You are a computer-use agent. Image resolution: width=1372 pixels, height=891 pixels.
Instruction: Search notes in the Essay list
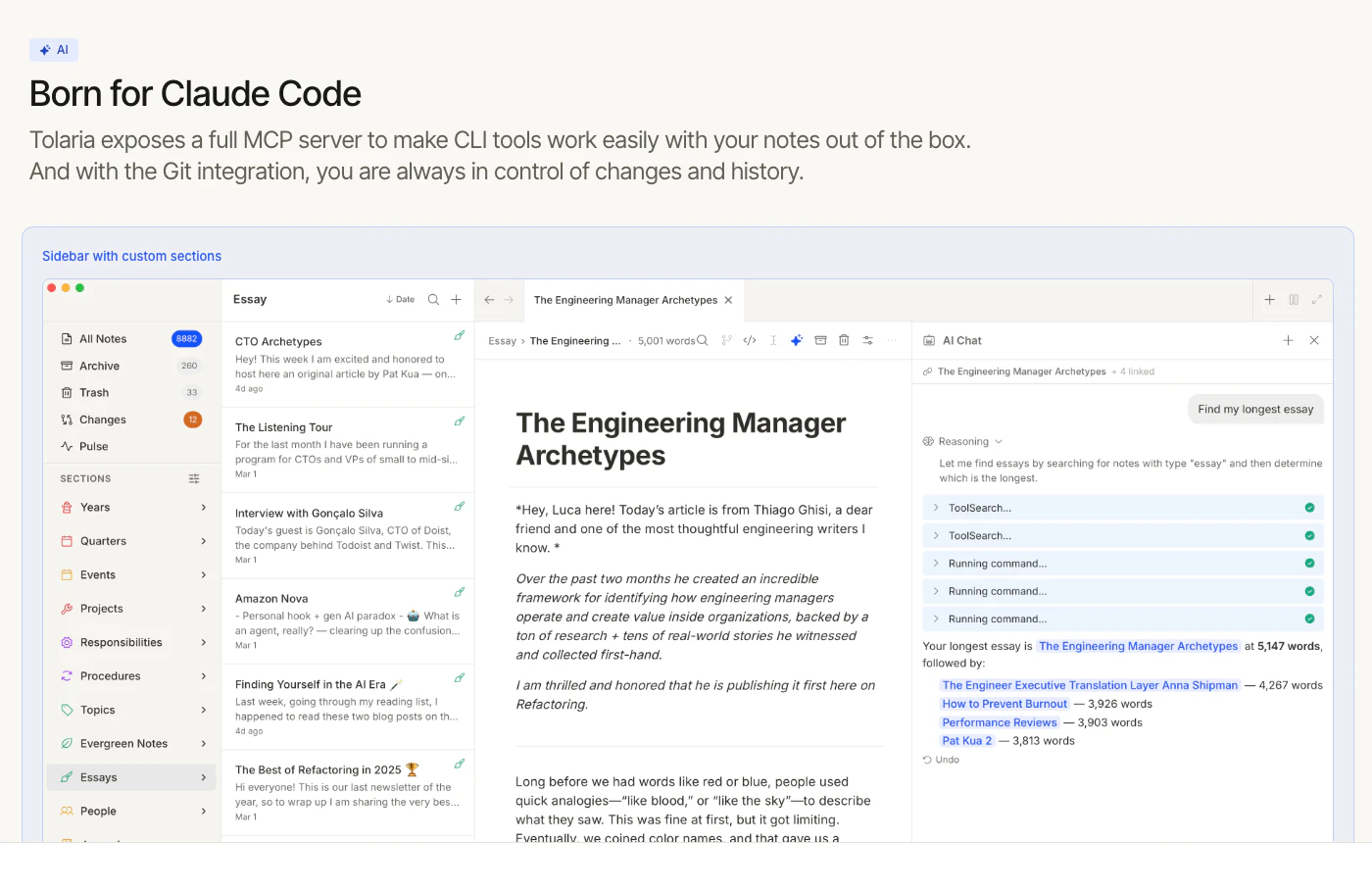[x=433, y=300]
